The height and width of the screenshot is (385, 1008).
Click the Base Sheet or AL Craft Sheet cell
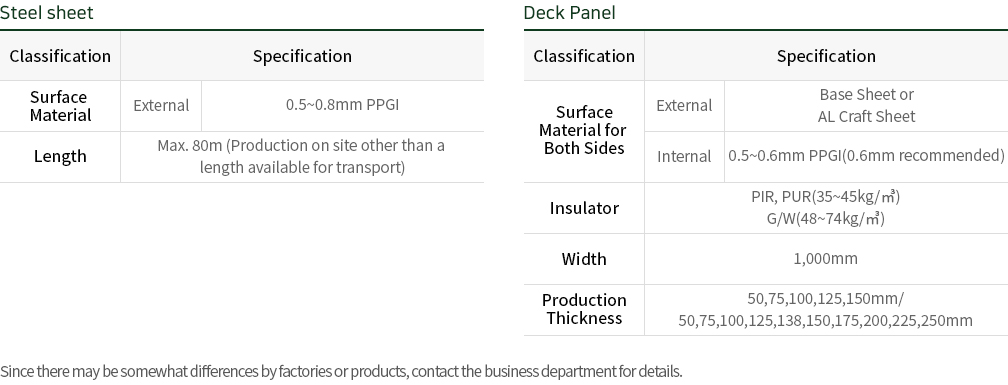coord(866,105)
